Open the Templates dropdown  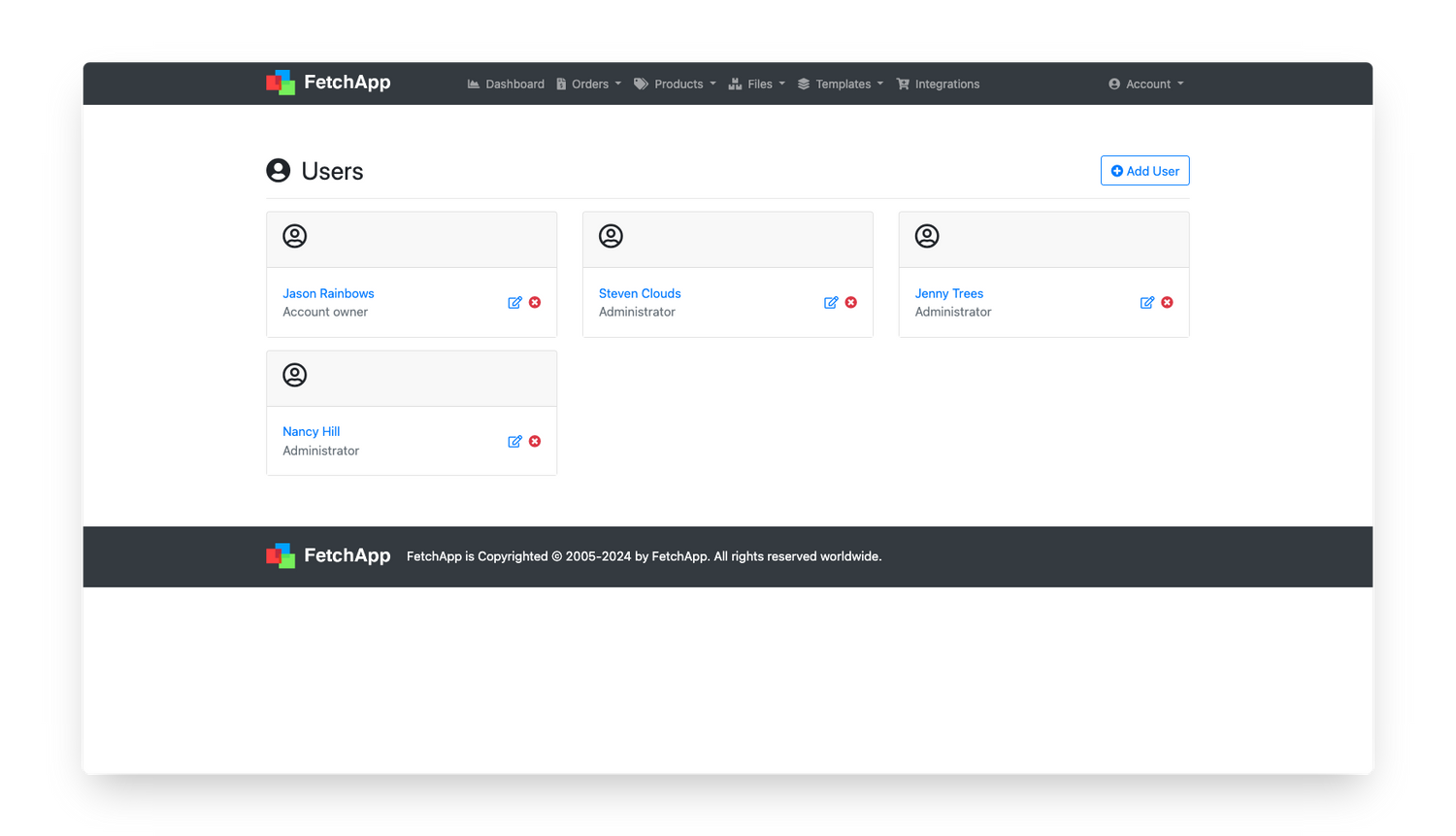[x=841, y=84]
